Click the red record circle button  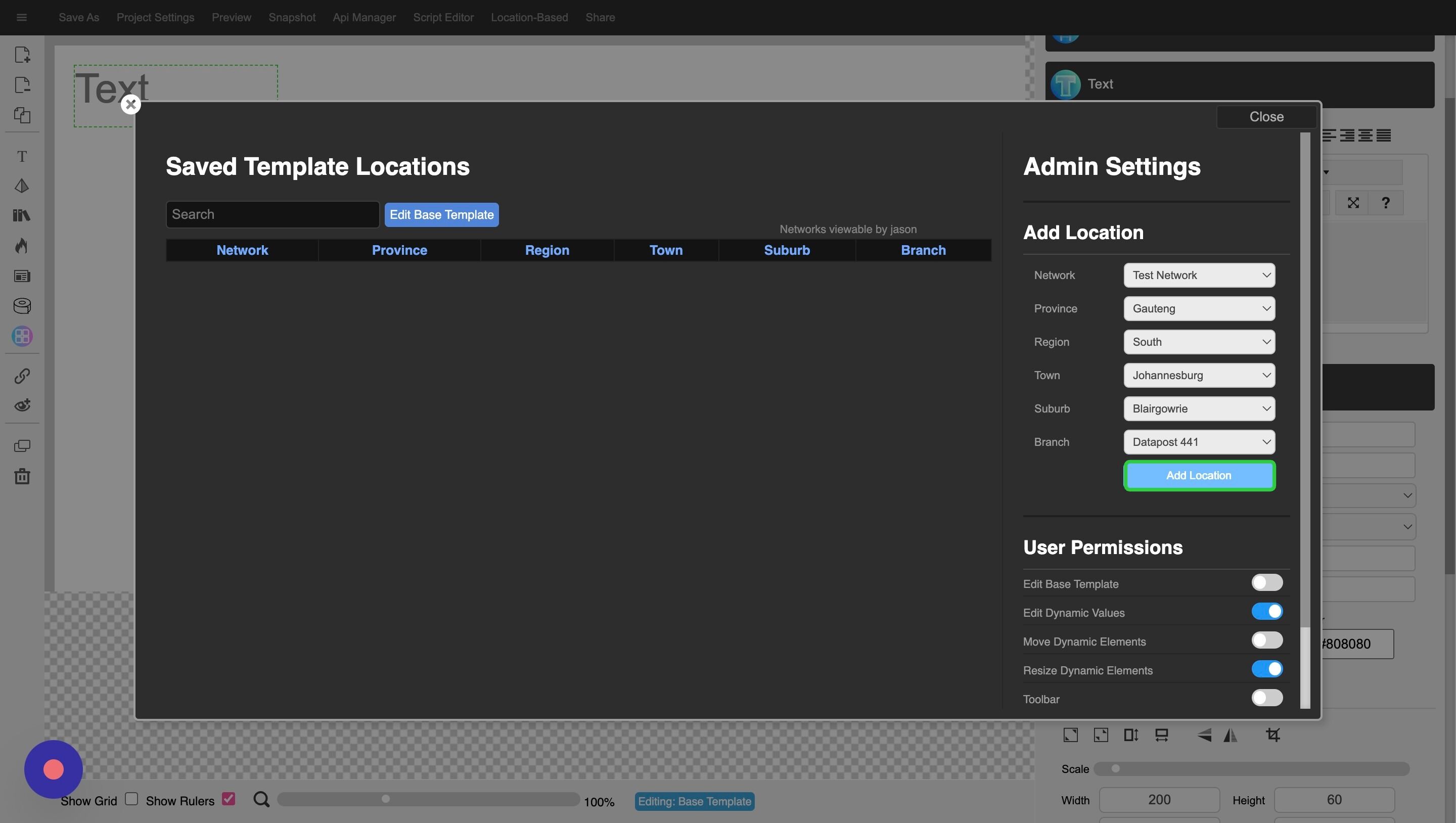point(54,769)
